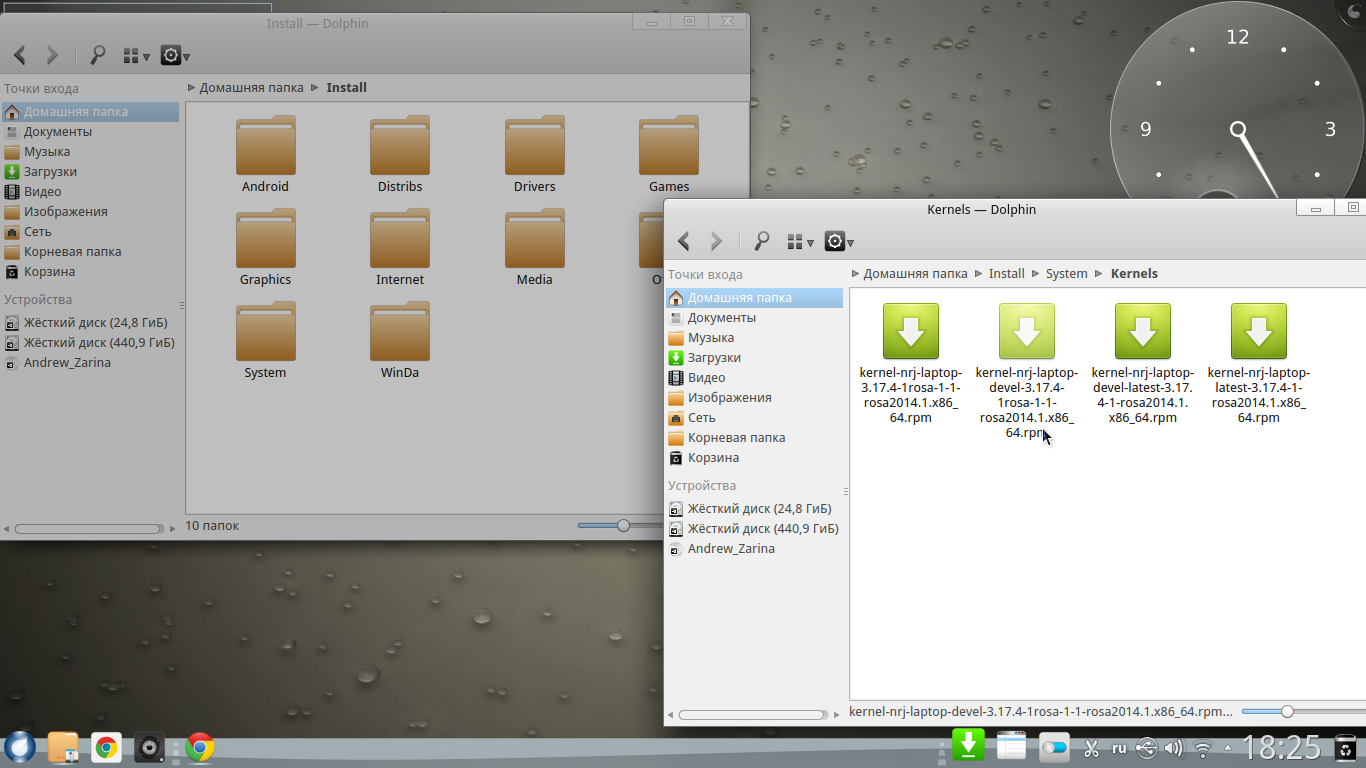Select Корзина in Install window sidebar
Viewport: 1366px width, 768px height.
(x=49, y=271)
